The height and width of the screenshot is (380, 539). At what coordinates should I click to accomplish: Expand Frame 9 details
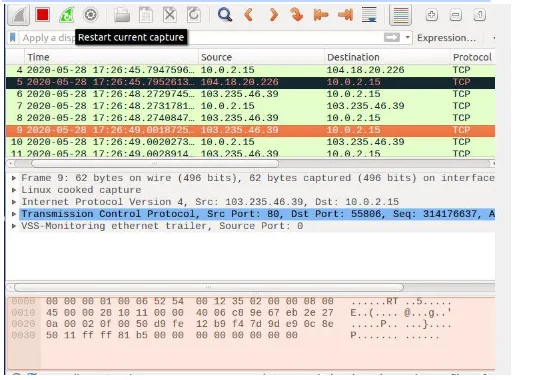point(14,178)
